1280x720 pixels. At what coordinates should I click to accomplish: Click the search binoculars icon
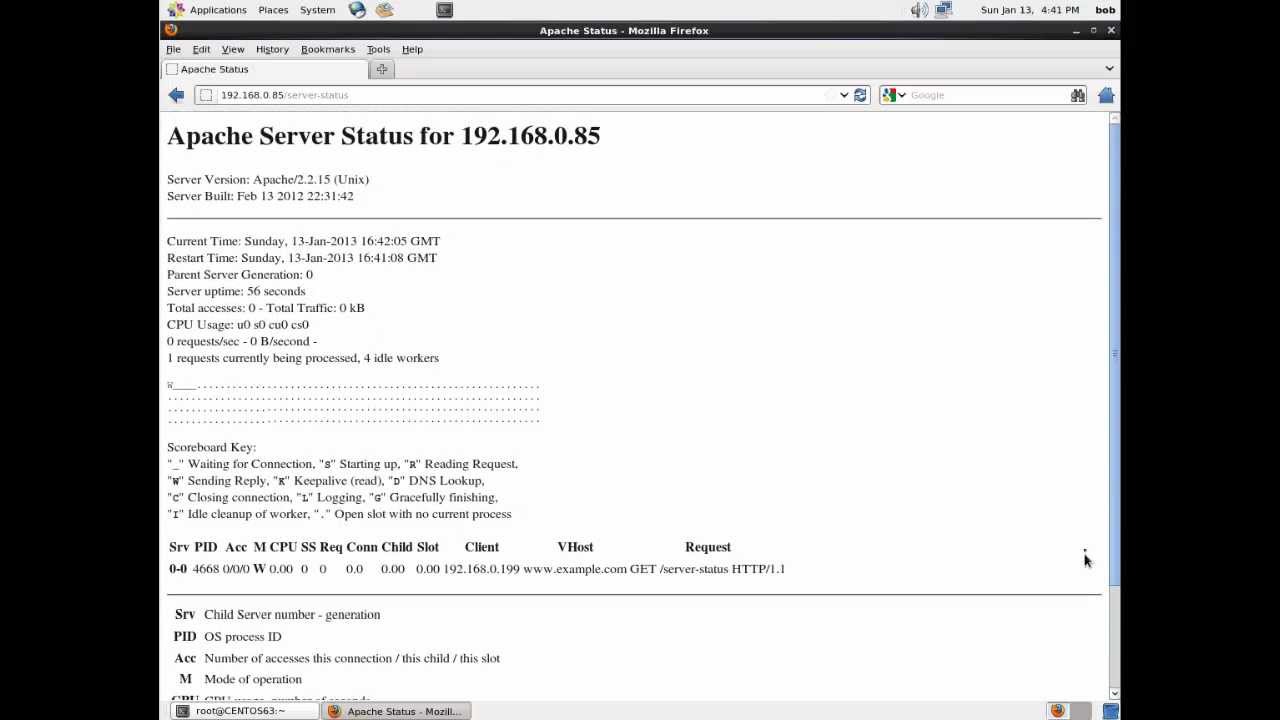point(1077,95)
